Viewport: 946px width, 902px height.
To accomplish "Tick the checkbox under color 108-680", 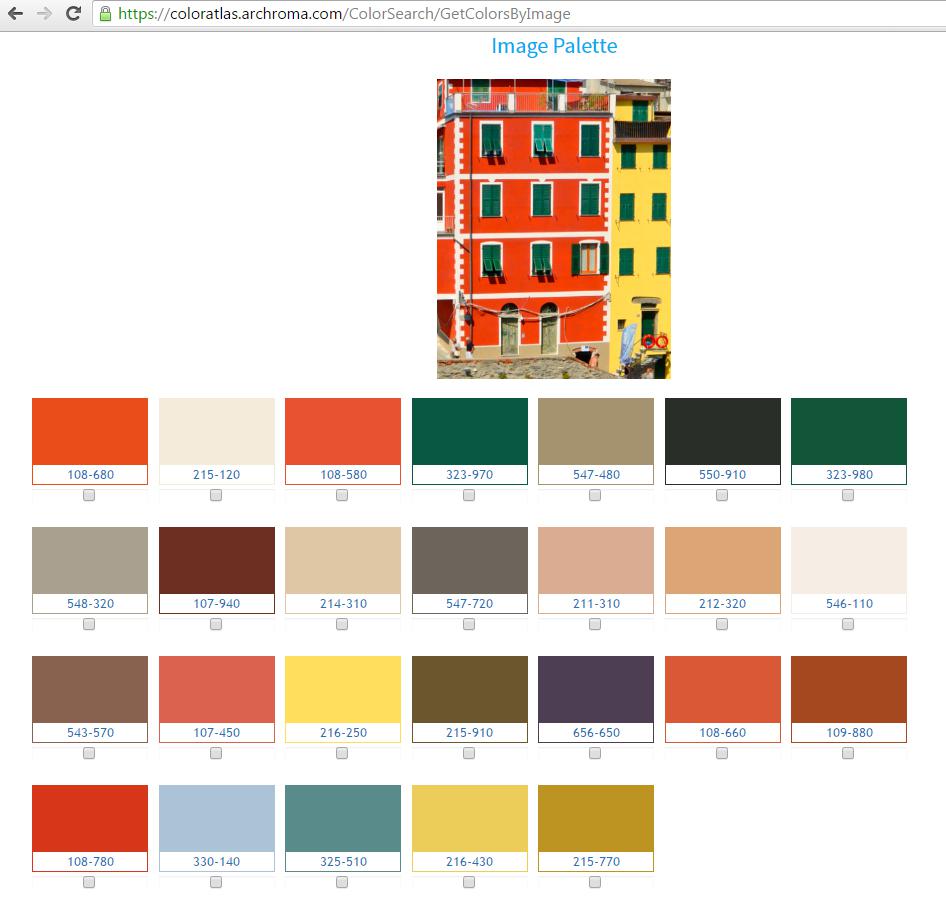I will click(x=89, y=495).
